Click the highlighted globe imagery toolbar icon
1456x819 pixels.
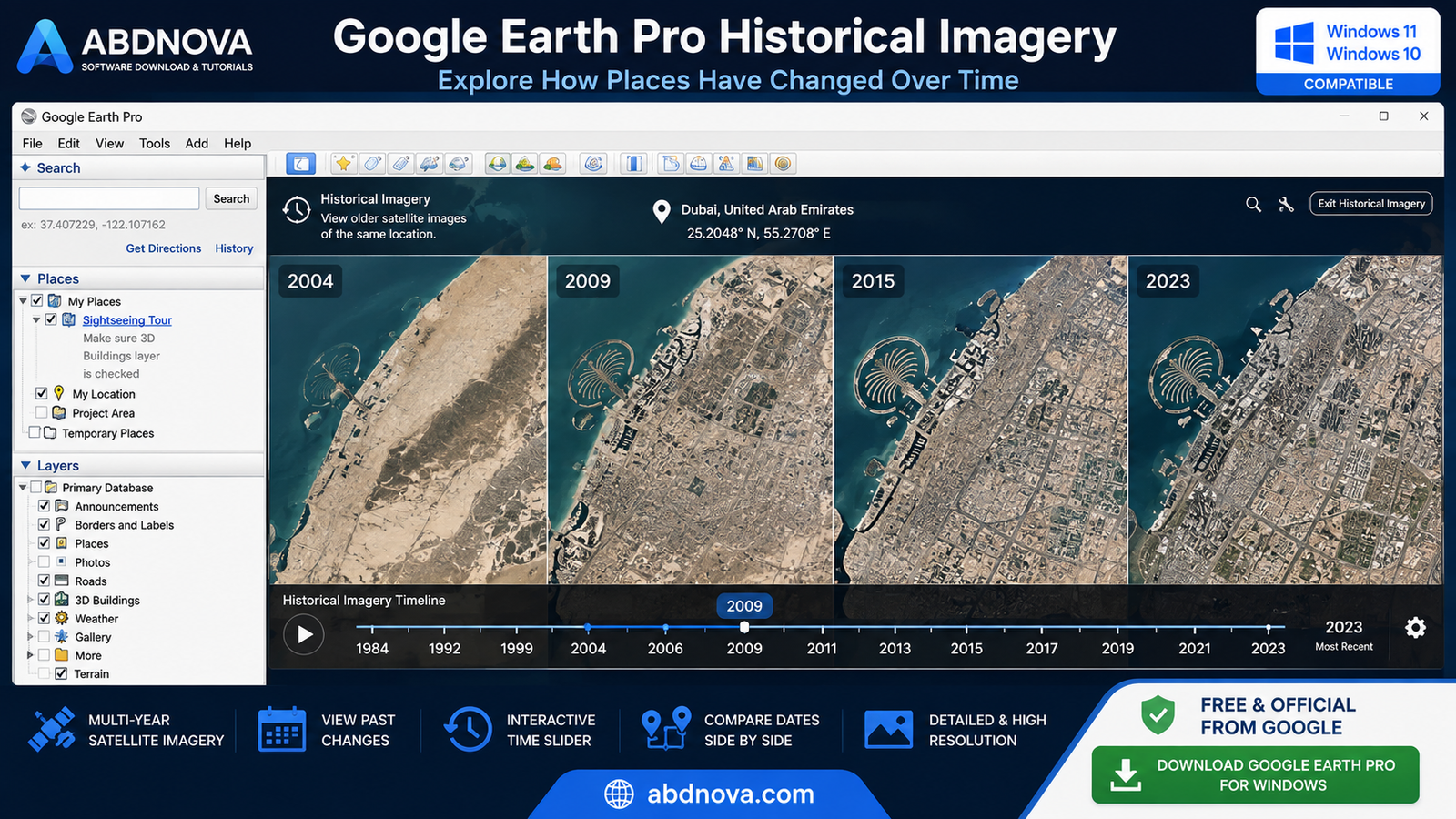pos(497,164)
